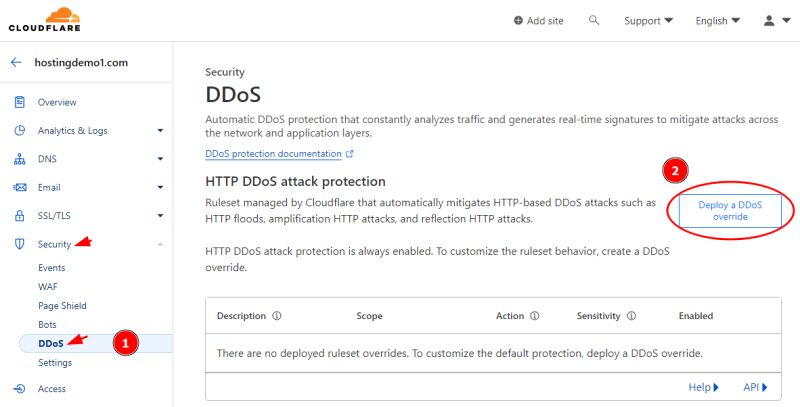Viewport: 800px width, 407px height.
Task: Click the Action column header
Action: click(510, 316)
